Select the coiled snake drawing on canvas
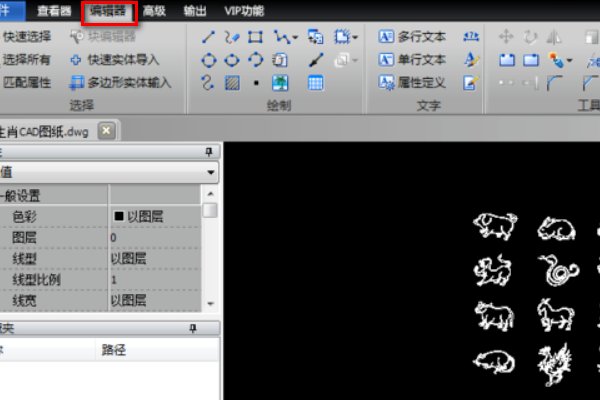The width and height of the screenshot is (600, 400). [x=559, y=271]
